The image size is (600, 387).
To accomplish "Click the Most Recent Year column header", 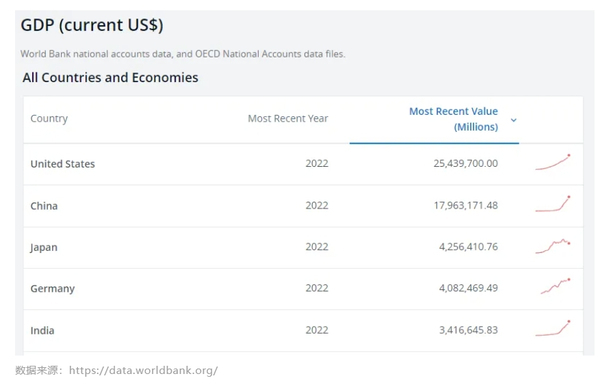I will [288, 119].
